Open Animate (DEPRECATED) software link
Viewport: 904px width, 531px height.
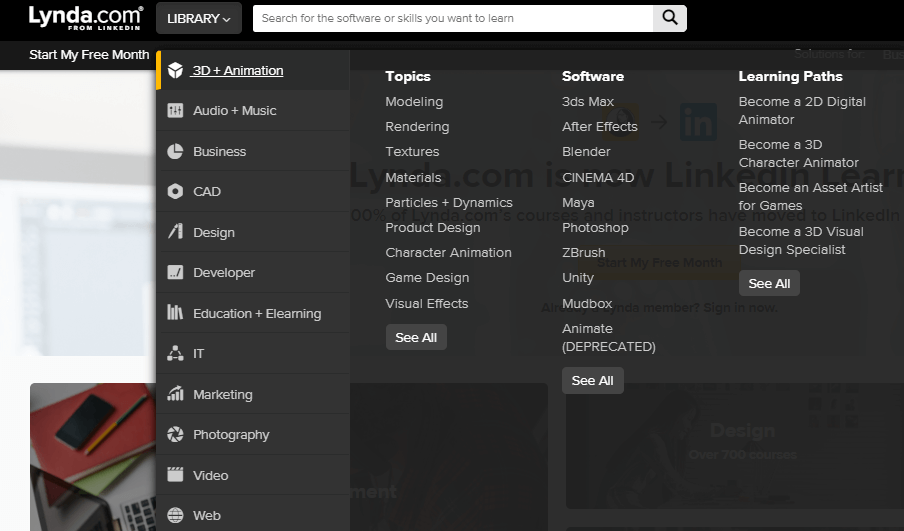[x=609, y=337]
